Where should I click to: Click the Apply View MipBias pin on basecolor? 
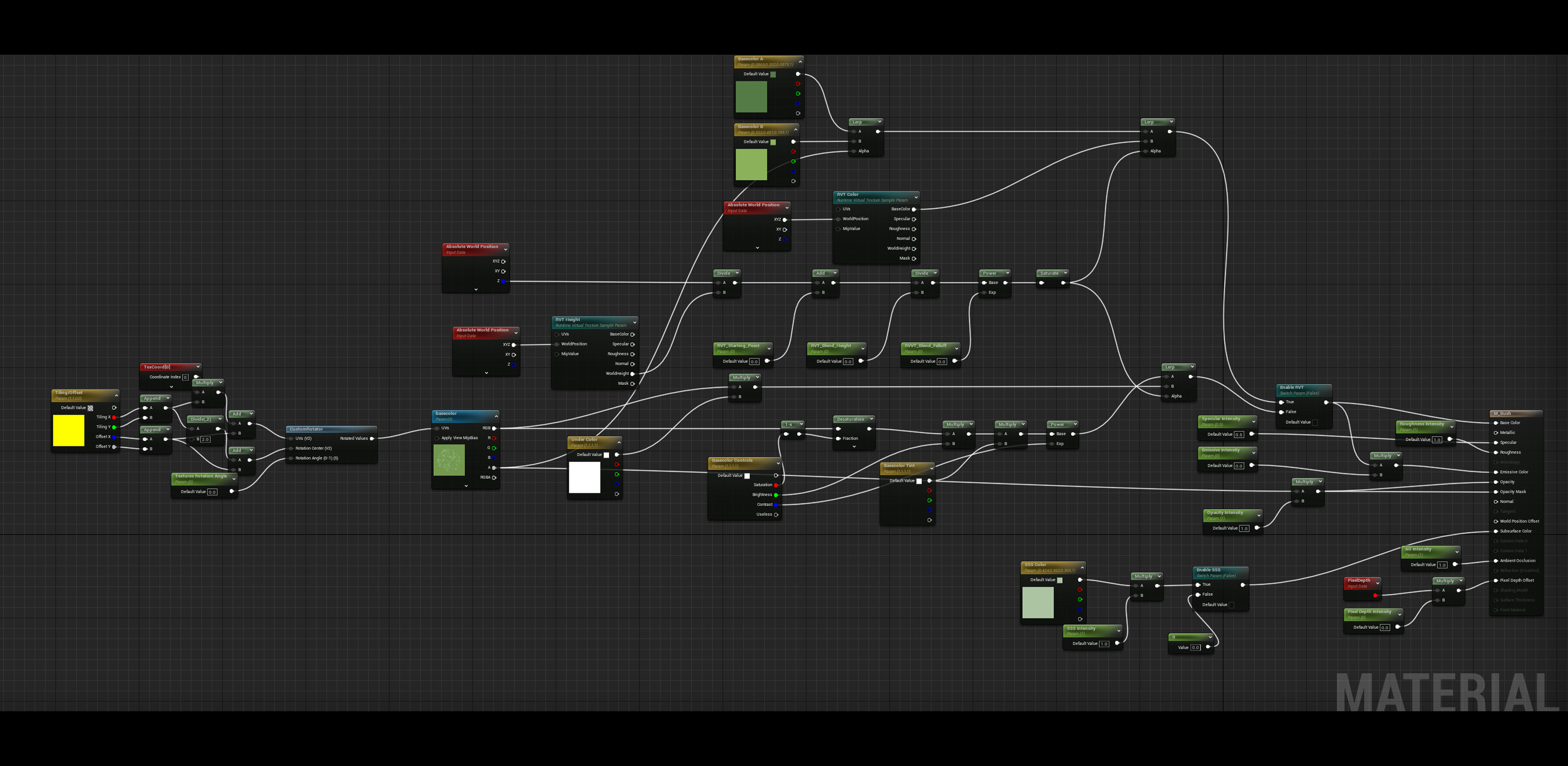[x=437, y=438]
